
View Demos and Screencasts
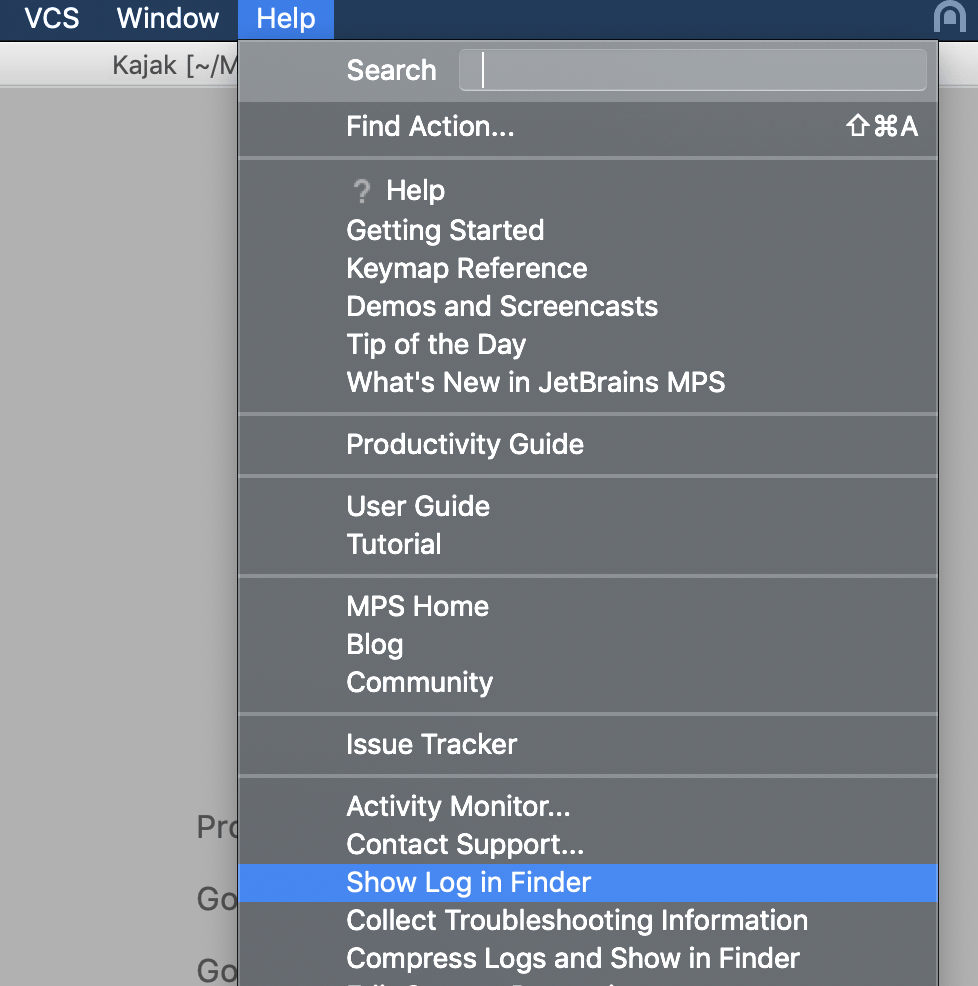(x=501, y=306)
